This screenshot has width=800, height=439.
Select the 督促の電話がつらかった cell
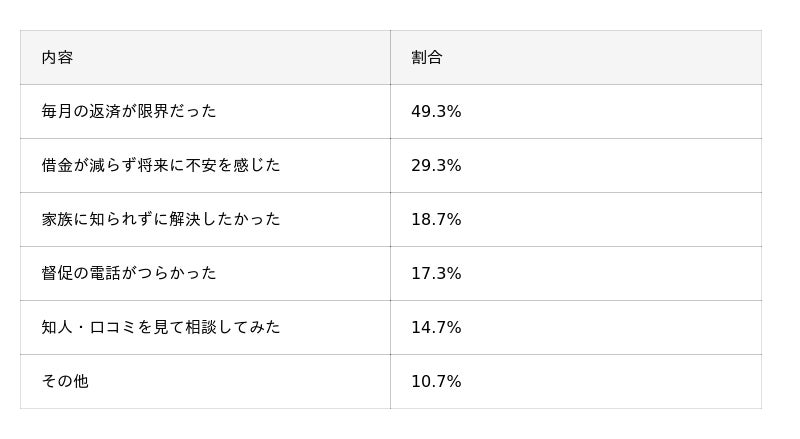[x=129, y=274]
